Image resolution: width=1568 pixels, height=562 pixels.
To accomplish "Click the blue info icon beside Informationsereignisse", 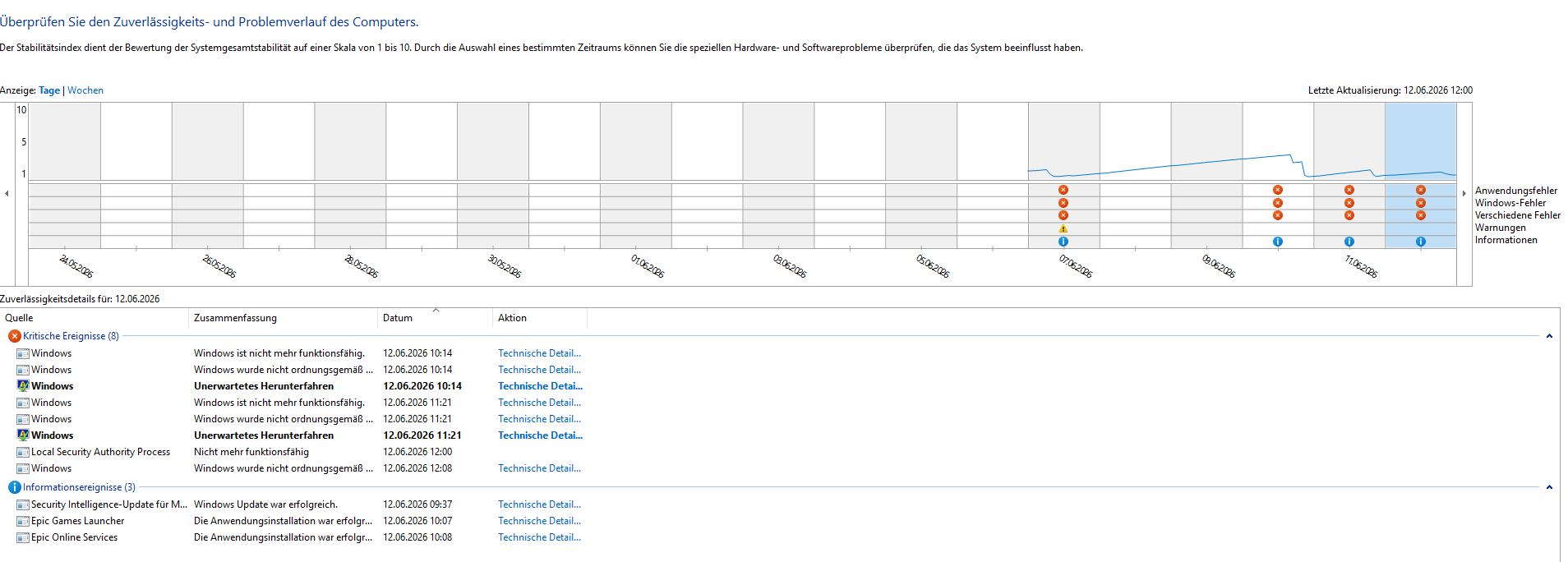I will tap(14, 487).
